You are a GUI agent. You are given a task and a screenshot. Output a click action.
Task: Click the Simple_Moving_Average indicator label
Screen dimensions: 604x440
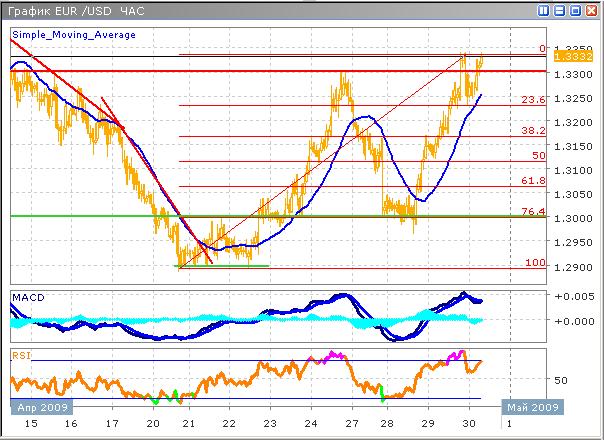coord(74,34)
